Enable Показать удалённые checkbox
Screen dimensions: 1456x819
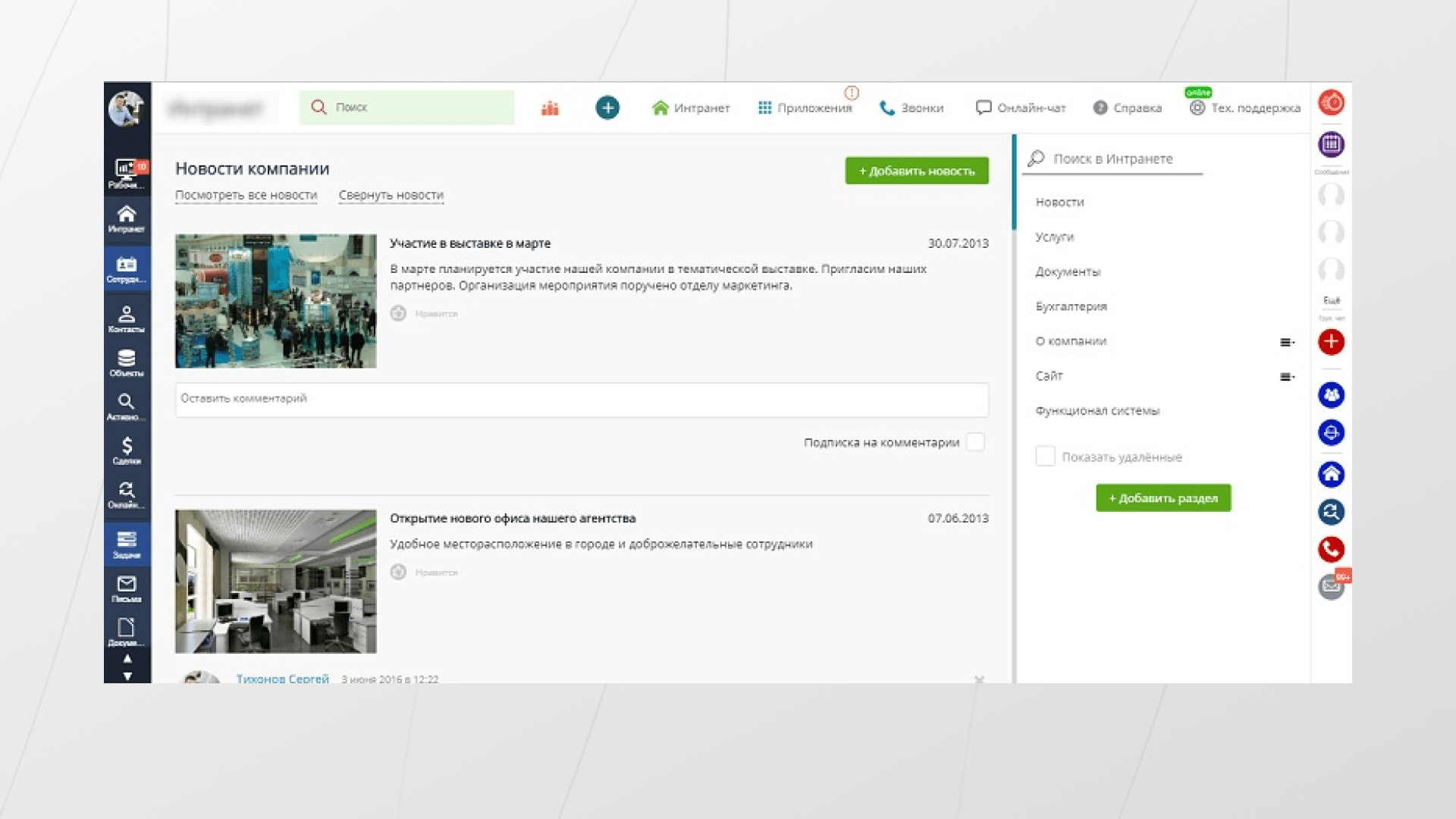(x=1045, y=456)
